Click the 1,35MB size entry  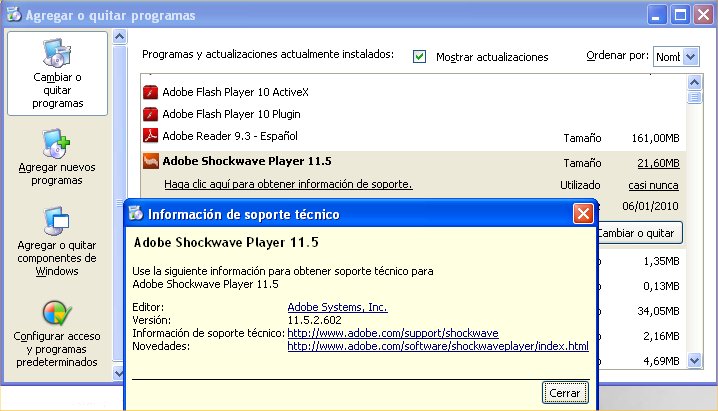pyautogui.click(x=661, y=261)
